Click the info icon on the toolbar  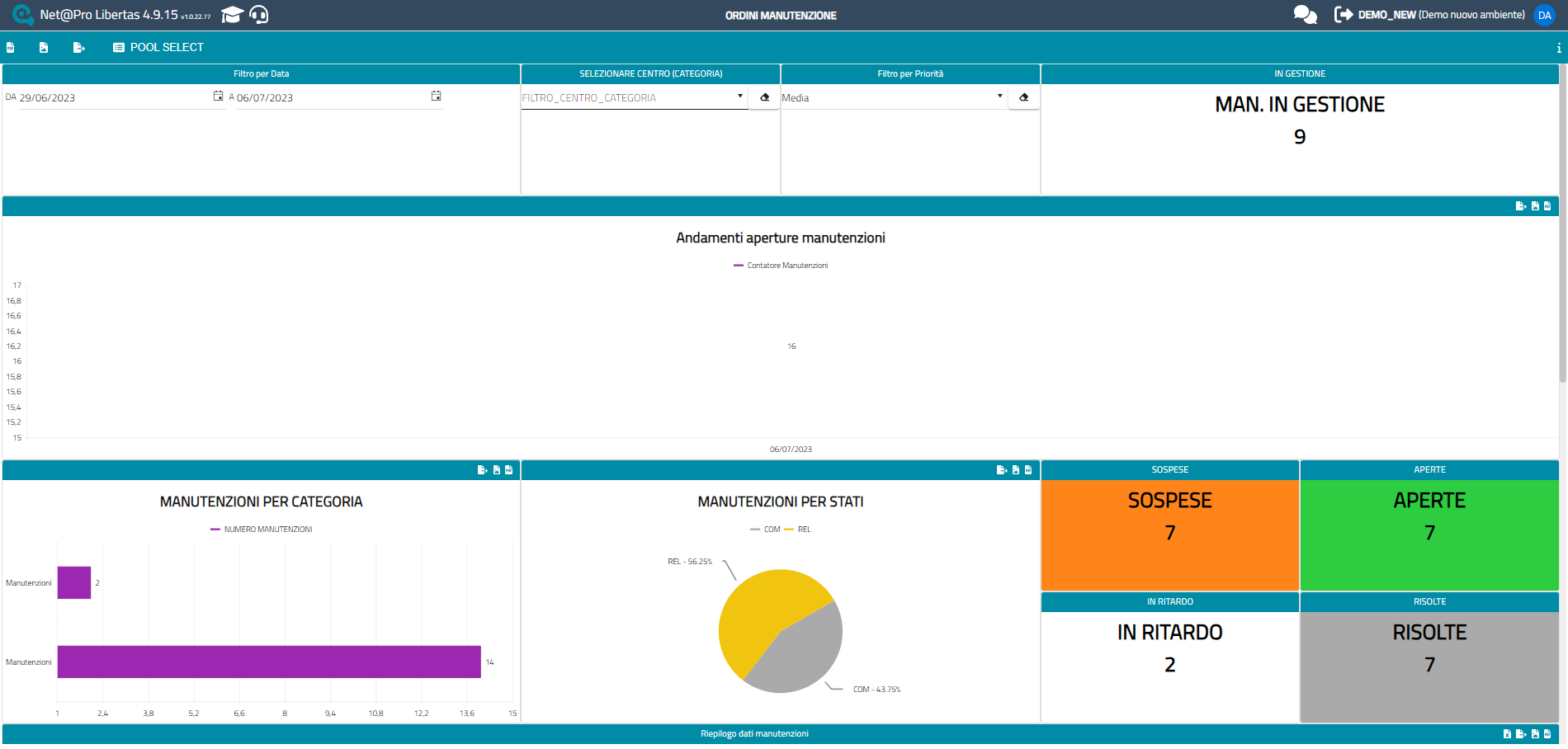[1558, 48]
